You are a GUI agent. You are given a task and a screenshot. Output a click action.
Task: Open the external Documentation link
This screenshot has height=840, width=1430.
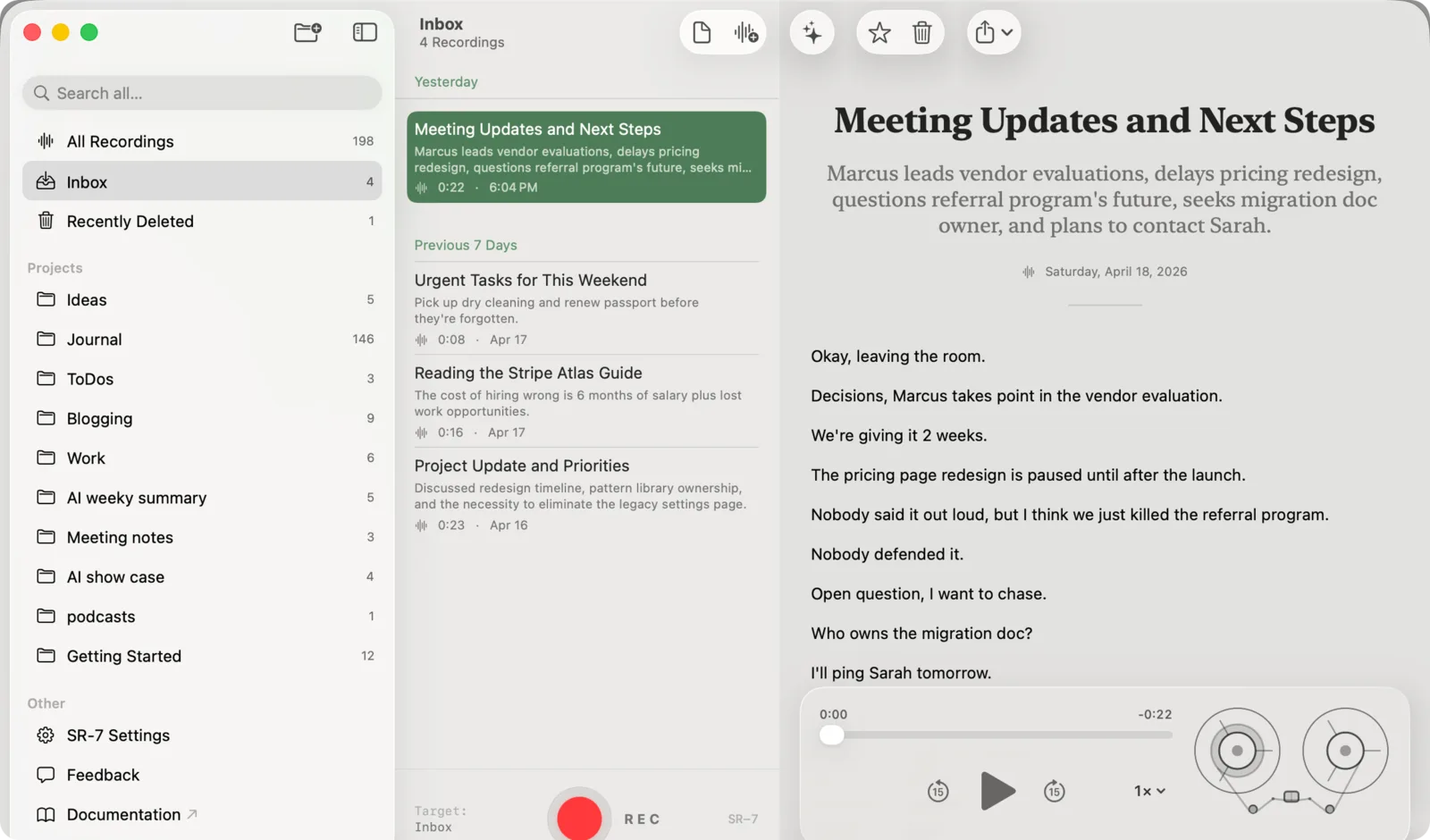click(x=202, y=814)
